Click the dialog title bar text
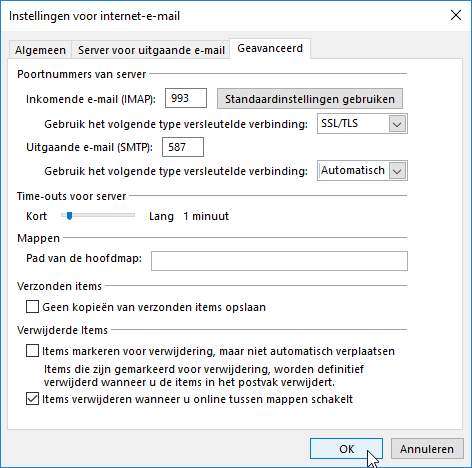Image resolution: width=472 pixels, height=468 pixels. [x=94, y=16]
